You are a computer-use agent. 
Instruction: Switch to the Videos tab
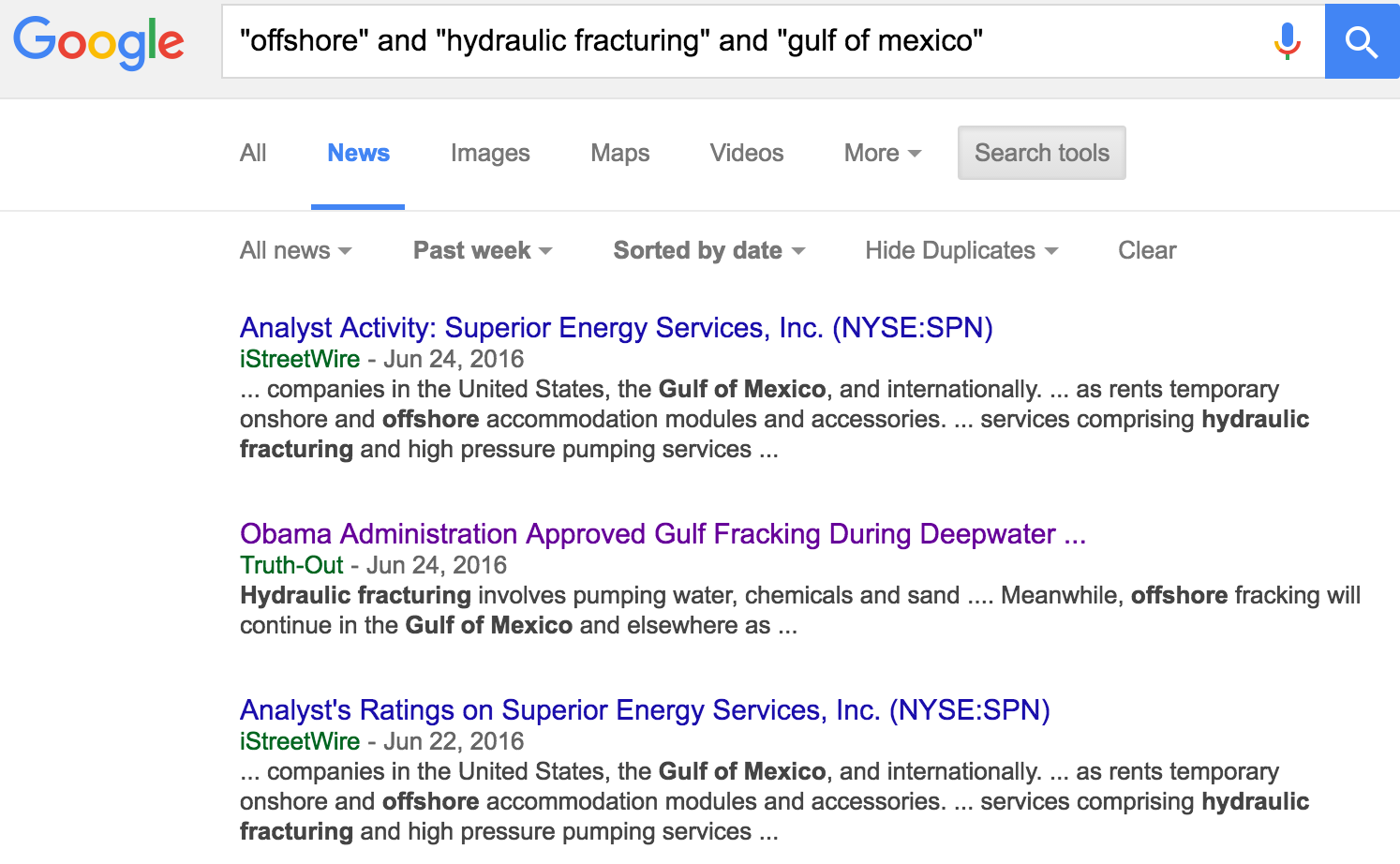(x=747, y=153)
